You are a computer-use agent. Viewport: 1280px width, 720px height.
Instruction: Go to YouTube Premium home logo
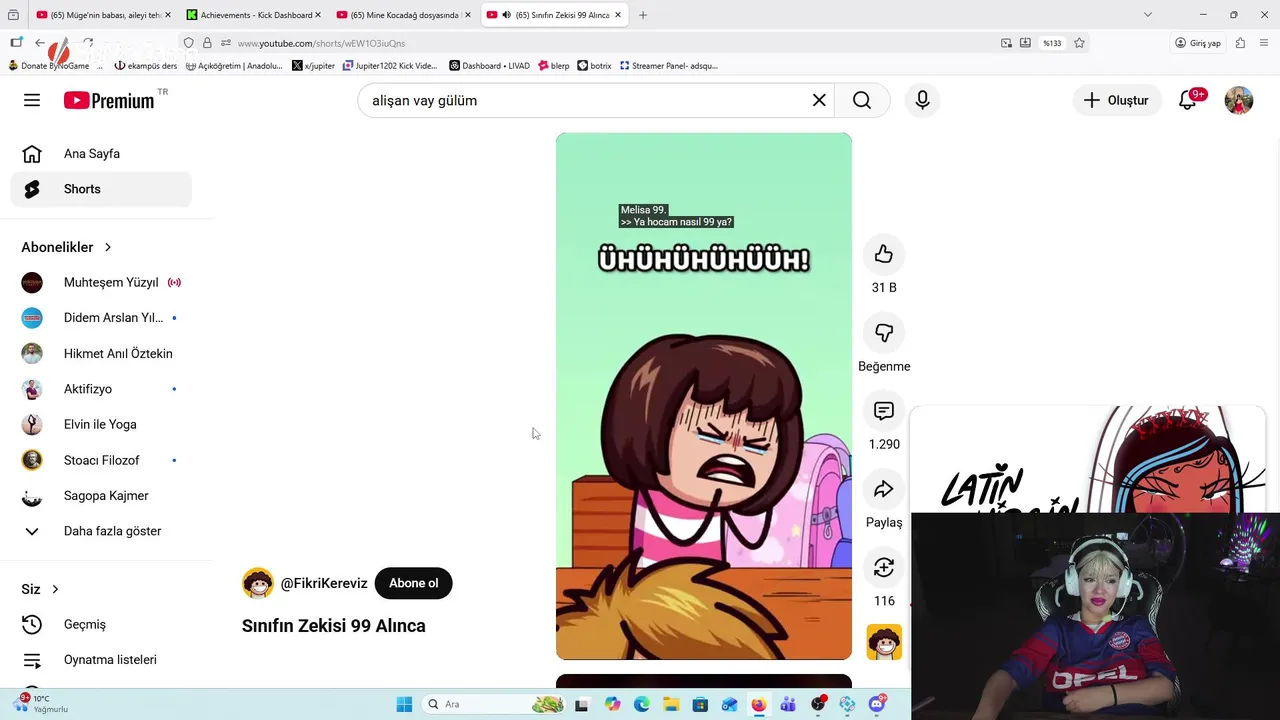pyautogui.click(x=109, y=100)
